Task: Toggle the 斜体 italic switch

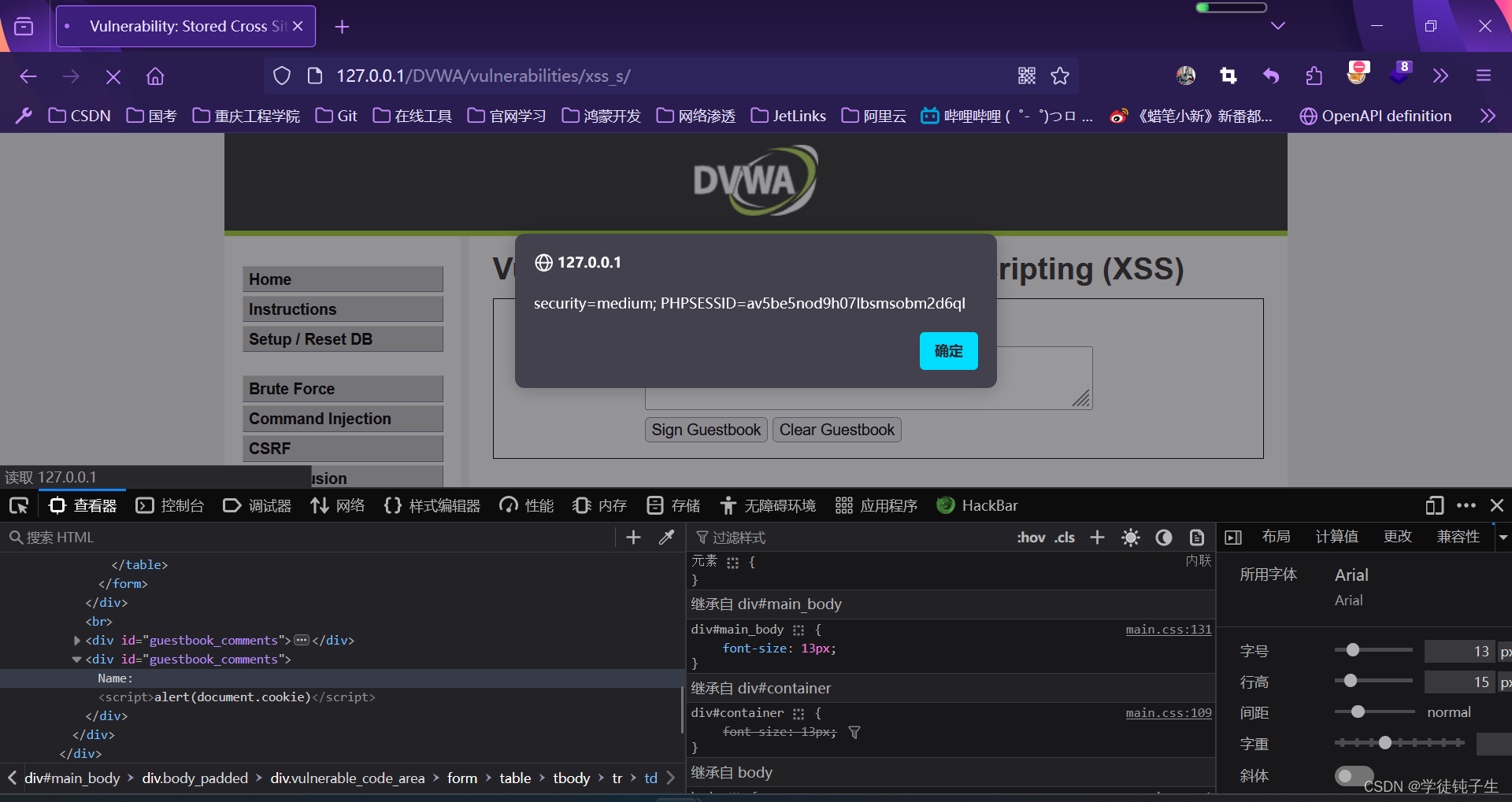Action: pos(1354,776)
